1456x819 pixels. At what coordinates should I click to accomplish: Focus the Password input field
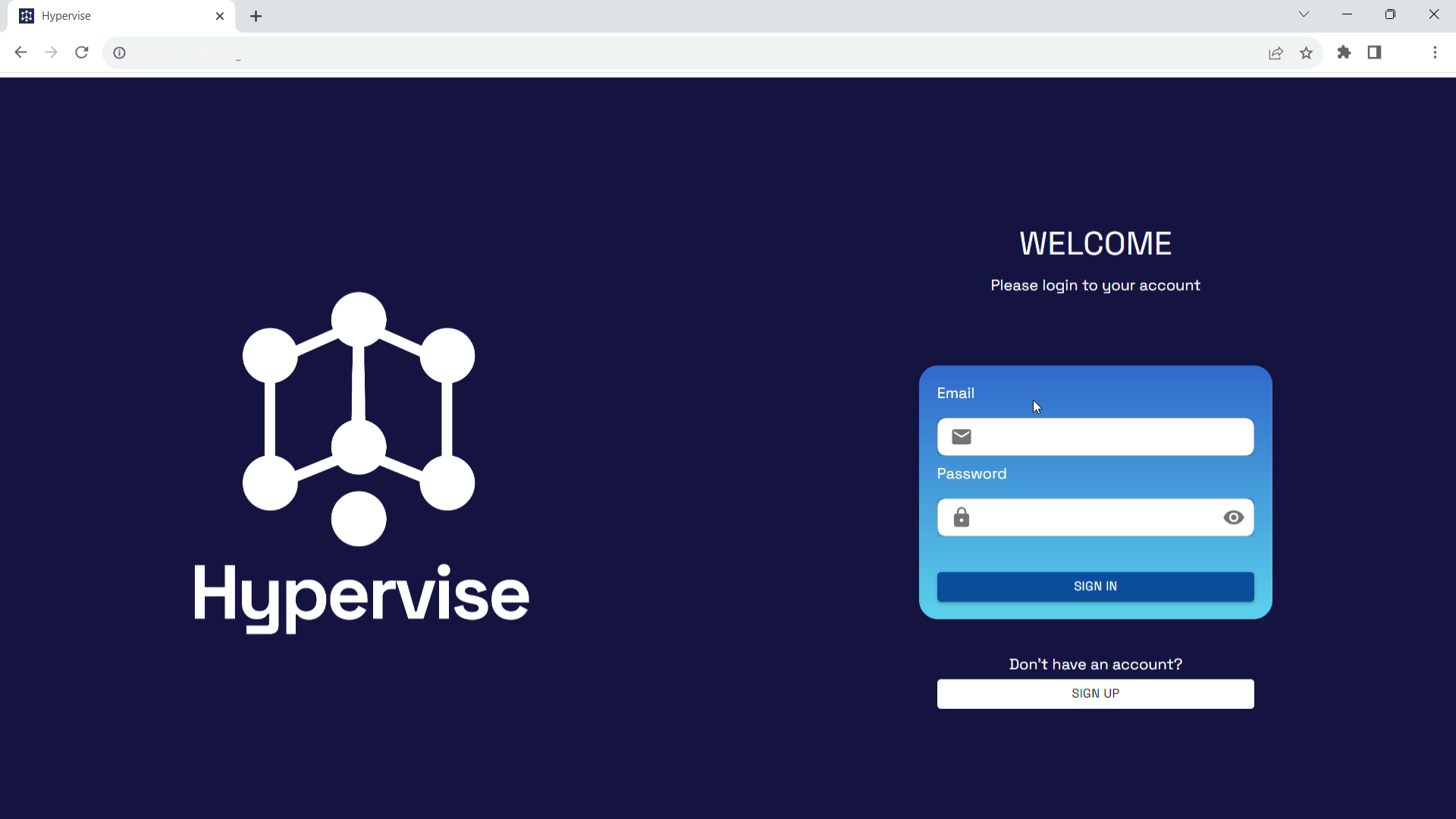pos(1095,517)
